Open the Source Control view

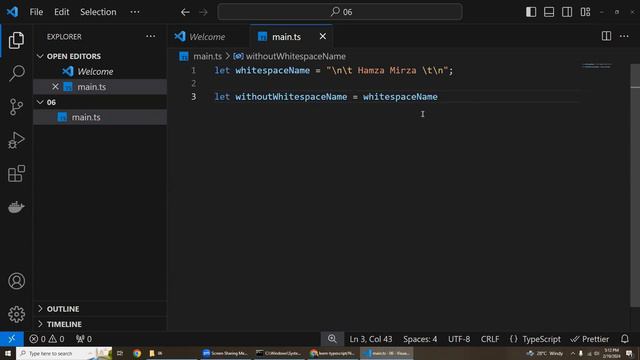[16, 107]
